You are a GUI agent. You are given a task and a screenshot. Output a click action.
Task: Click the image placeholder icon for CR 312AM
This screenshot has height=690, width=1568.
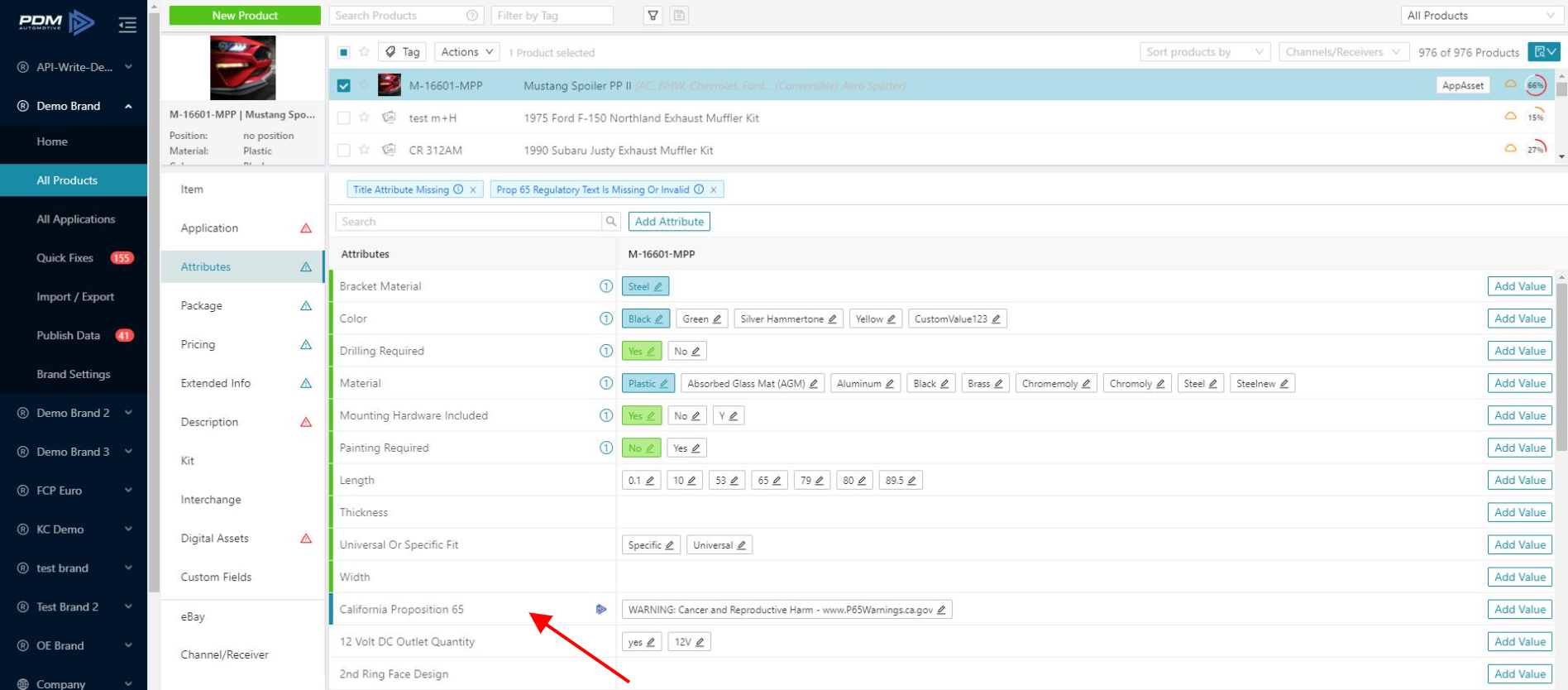[389, 150]
